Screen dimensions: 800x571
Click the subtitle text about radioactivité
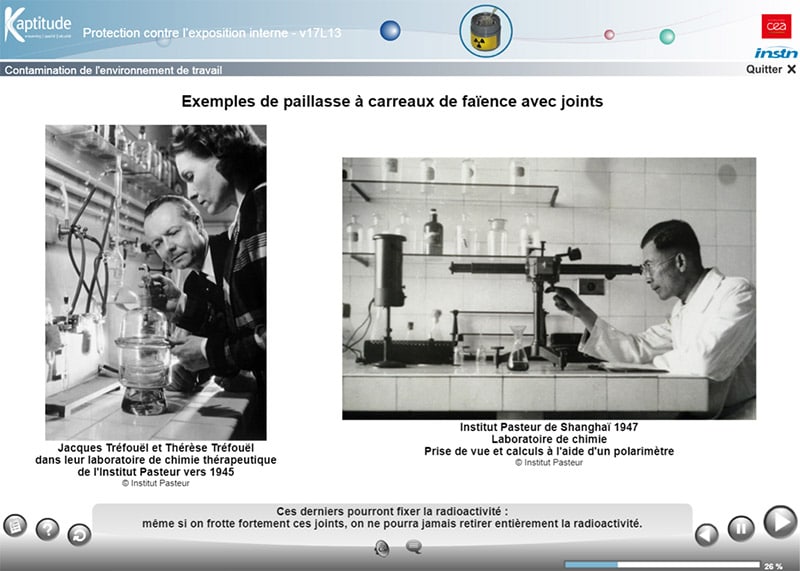(392, 517)
